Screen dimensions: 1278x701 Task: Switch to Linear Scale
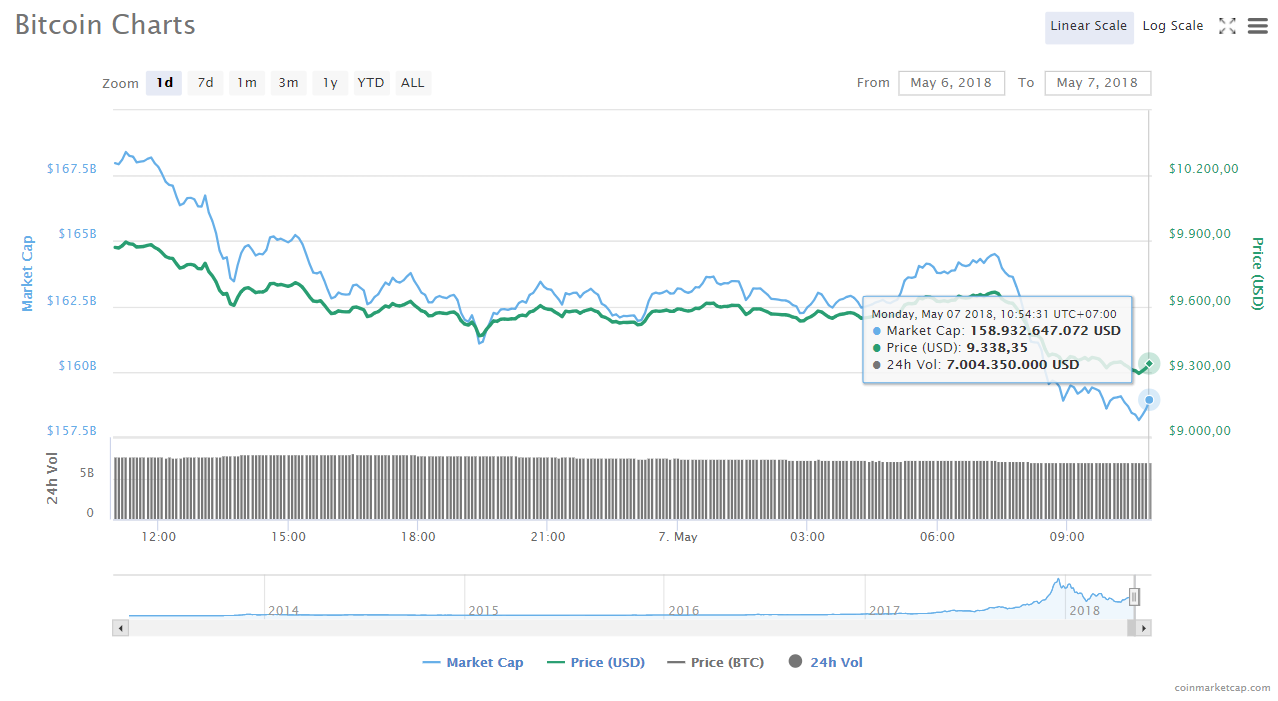(1089, 27)
